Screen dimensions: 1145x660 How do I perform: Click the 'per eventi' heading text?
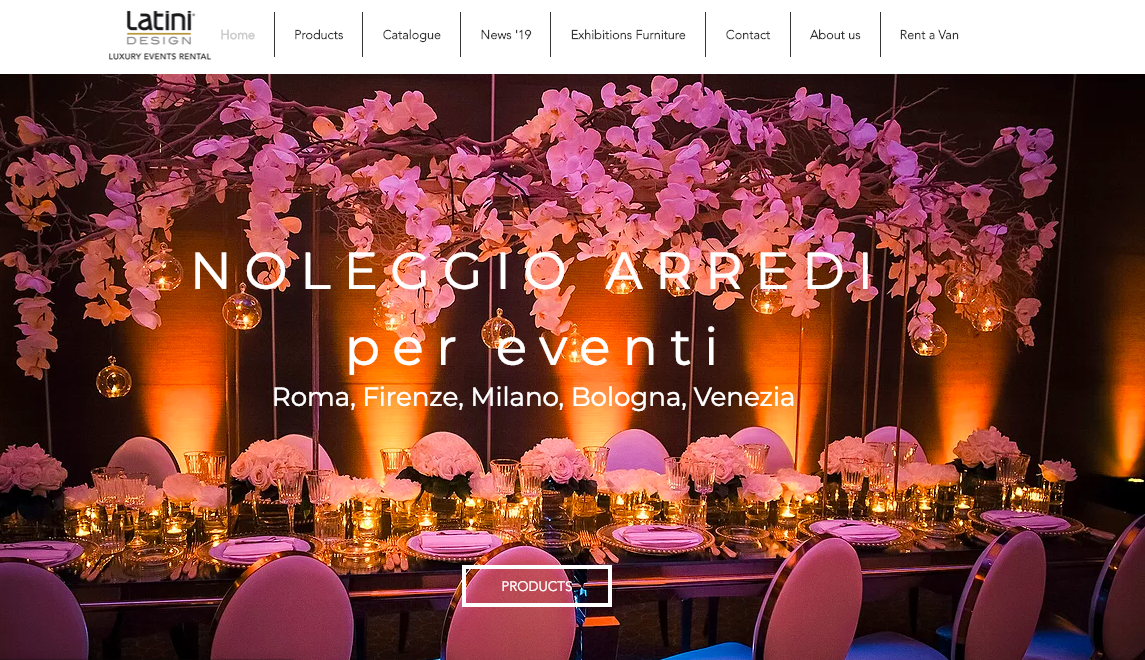(x=534, y=348)
